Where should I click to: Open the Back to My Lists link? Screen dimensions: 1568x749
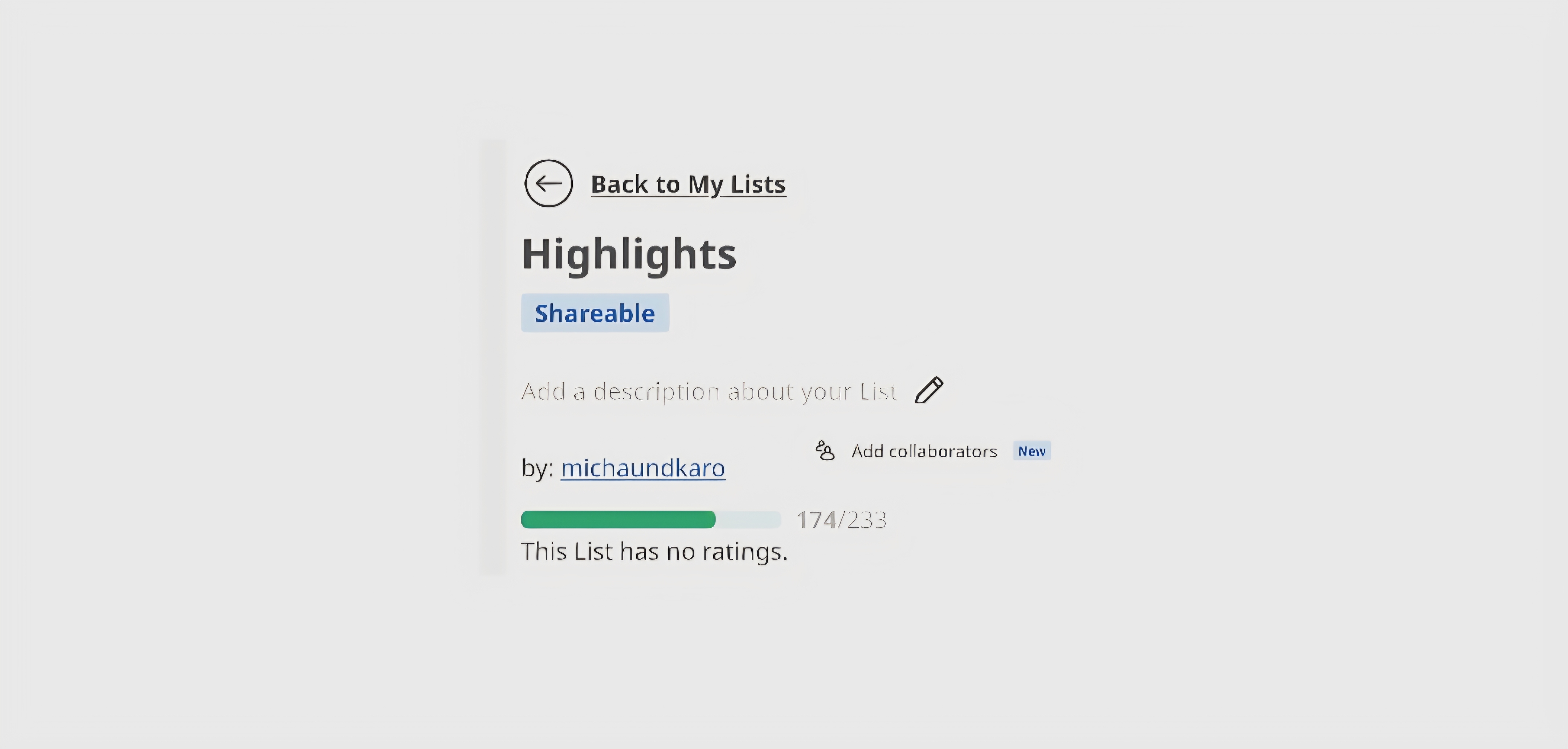(x=687, y=184)
